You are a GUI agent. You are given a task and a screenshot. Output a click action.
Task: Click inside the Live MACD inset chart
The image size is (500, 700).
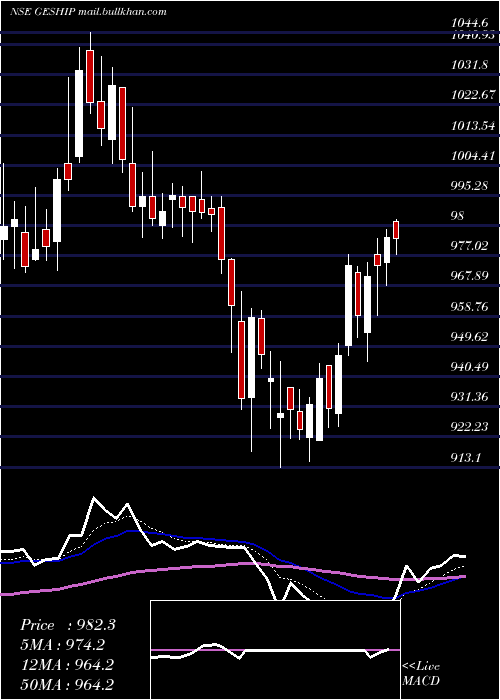[x=275, y=650]
